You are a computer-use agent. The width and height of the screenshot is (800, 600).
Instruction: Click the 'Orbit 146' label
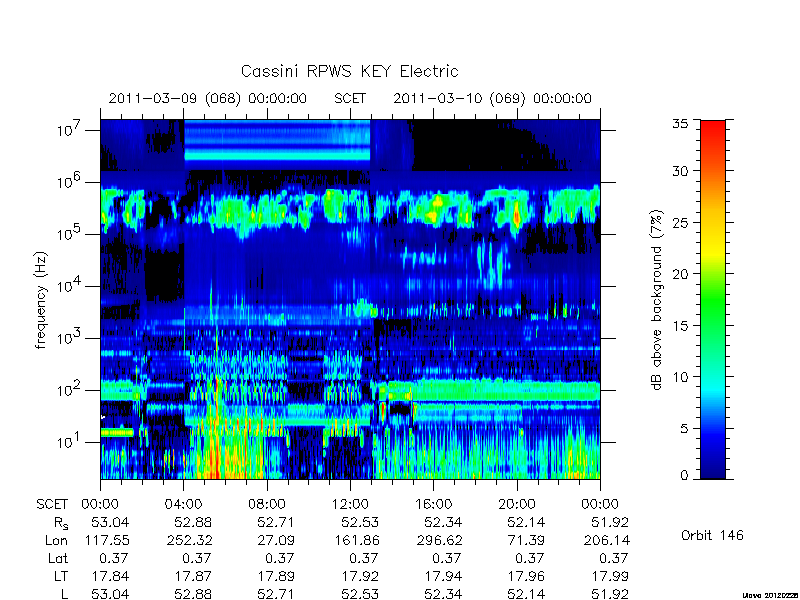pyautogui.click(x=712, y=535)
